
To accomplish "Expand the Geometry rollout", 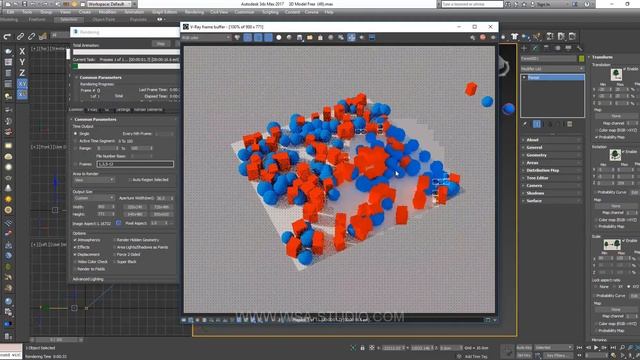I will [552, 155].
